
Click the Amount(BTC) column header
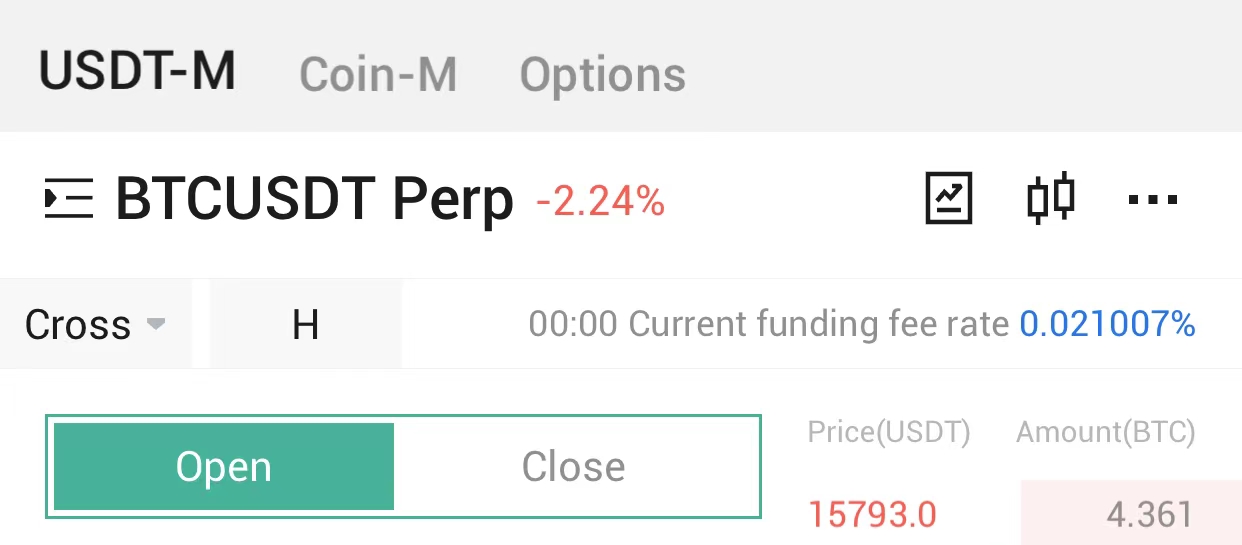(x=1106, y=432)
